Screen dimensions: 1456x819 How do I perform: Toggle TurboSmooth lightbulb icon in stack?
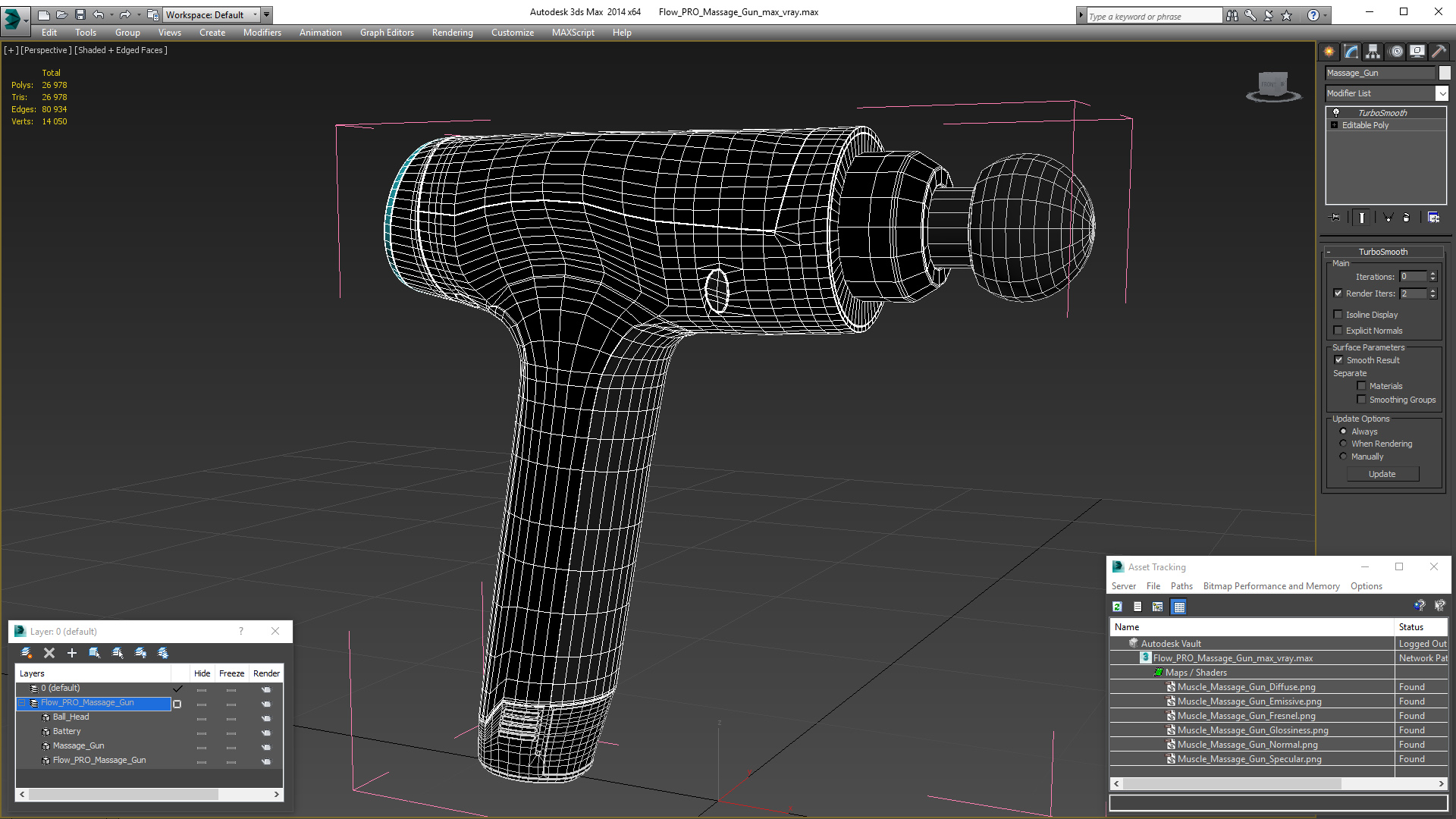(x=1336, y=112)
